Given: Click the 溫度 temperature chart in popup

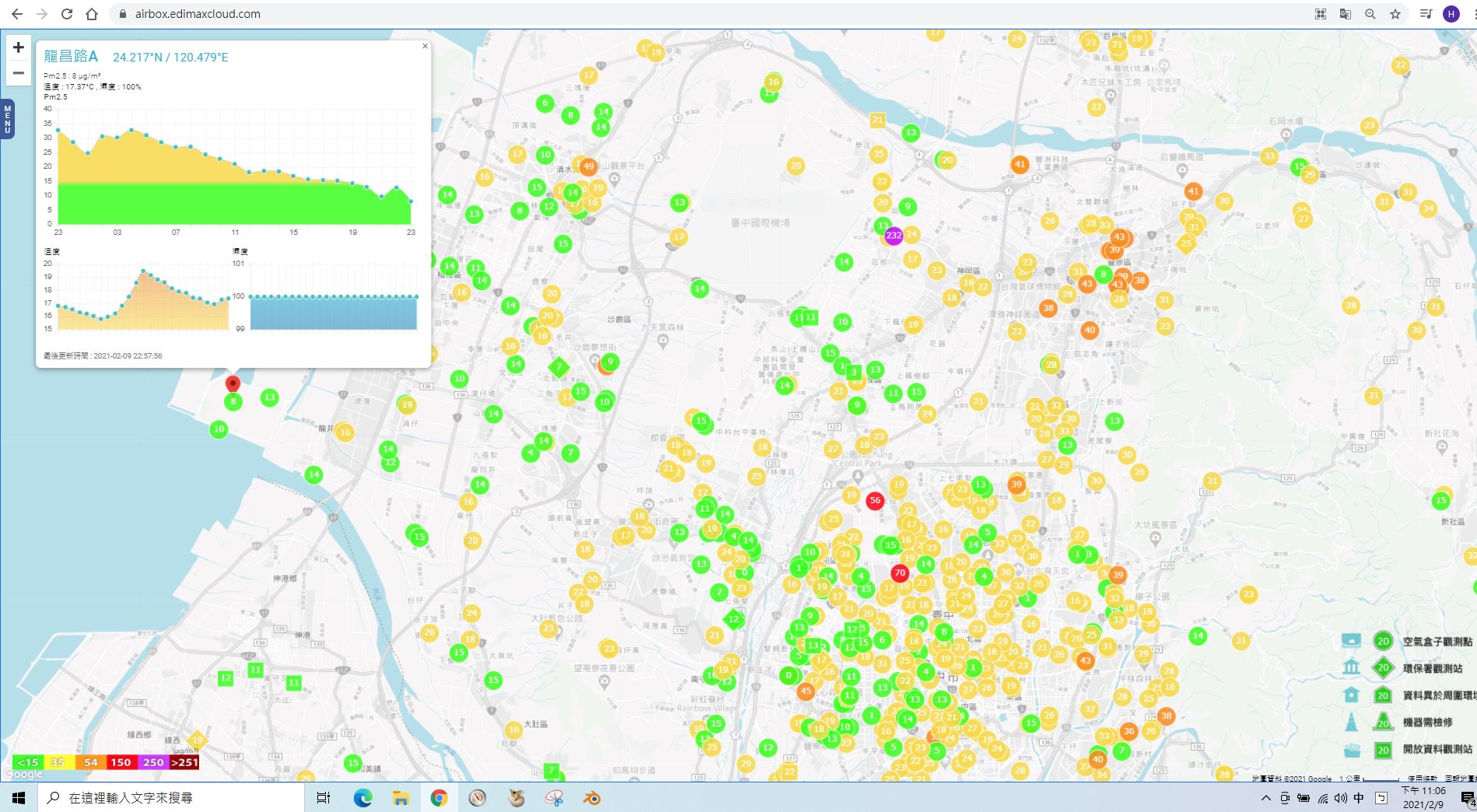Looking at the screenshot, I should click(x=143, y=297).
